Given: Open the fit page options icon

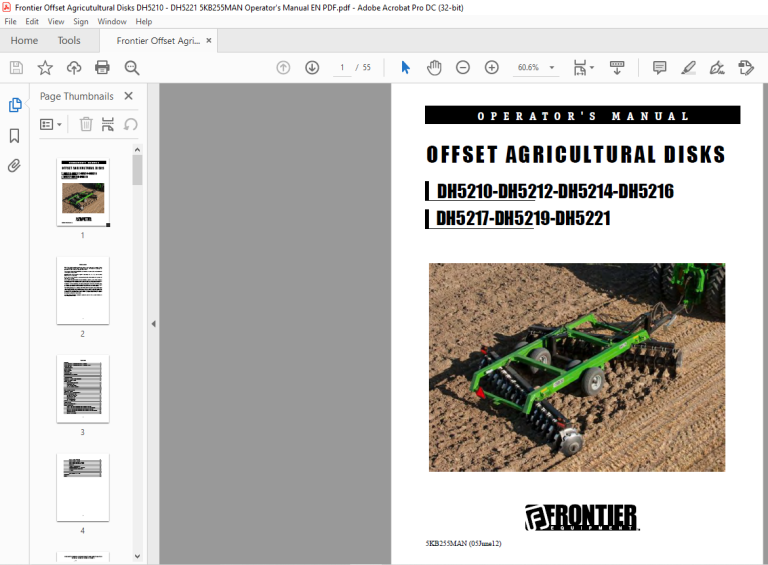Looking at the screenshot, I should pos(583,68).
